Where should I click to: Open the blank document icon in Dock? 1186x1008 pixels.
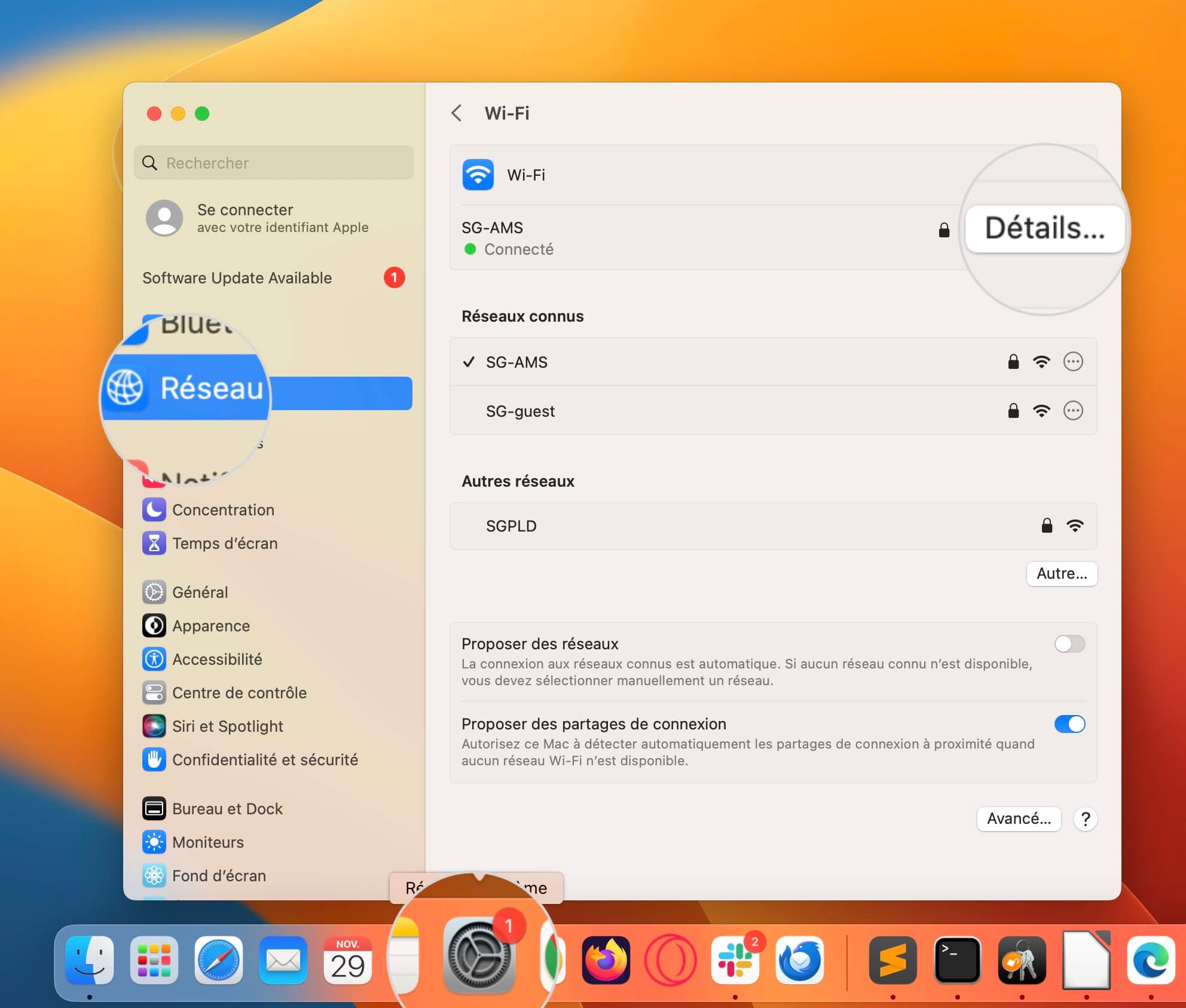click(x=1087, y=960)
